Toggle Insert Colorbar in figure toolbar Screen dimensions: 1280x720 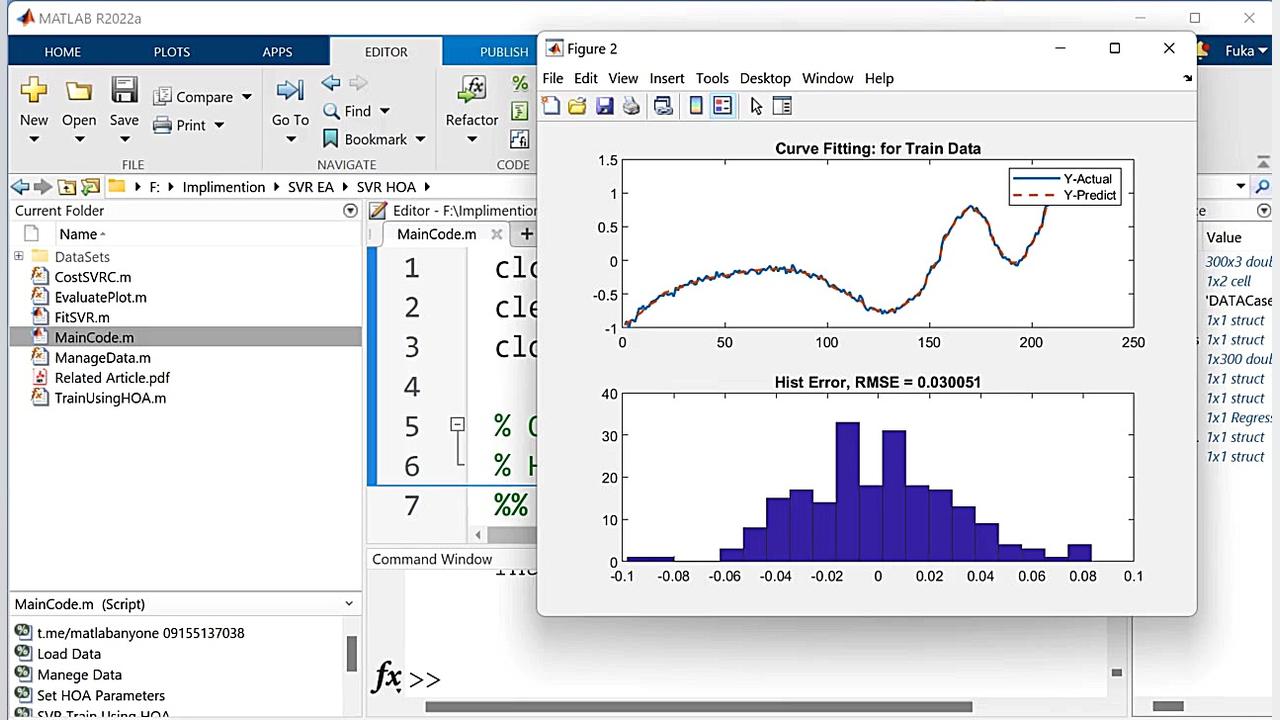pos(696,106)
